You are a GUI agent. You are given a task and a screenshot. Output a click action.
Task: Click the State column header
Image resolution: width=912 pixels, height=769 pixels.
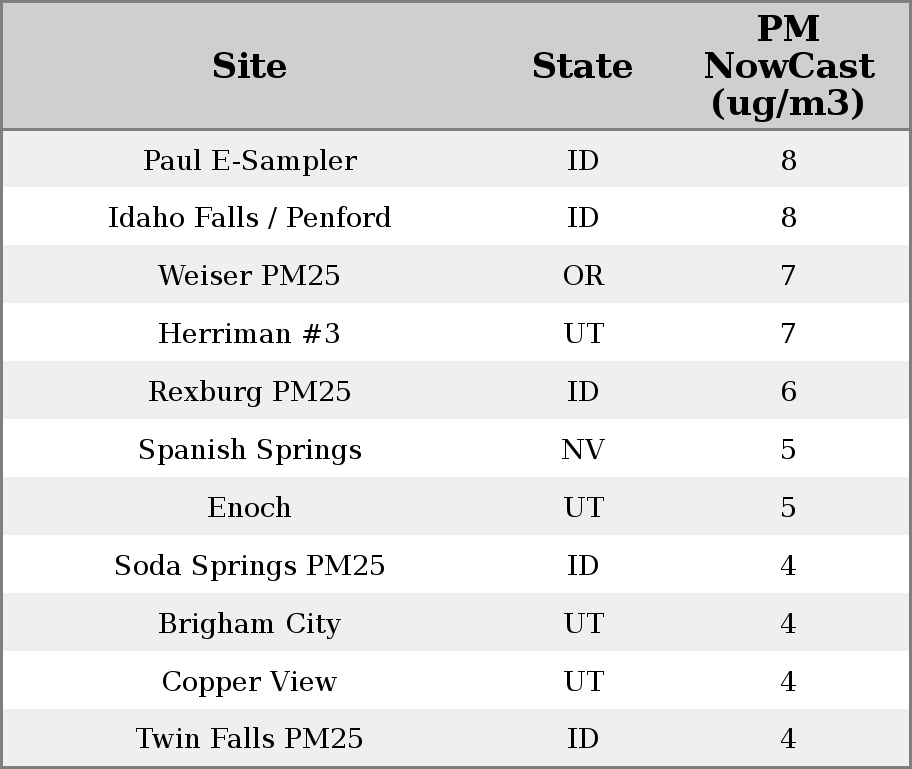pyautogui.click(x=582, y=67)
